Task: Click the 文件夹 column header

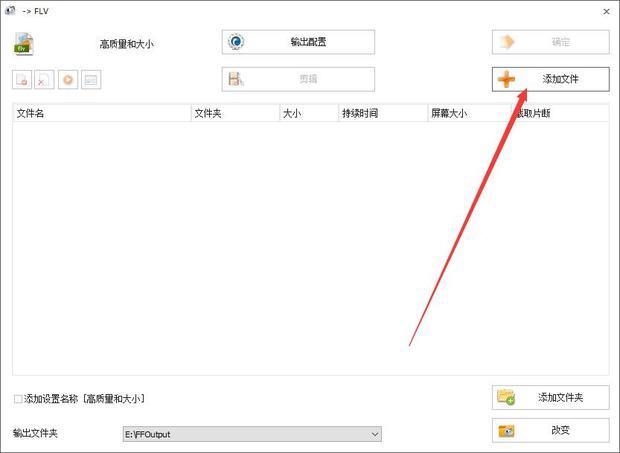Action: pos(234,113)
